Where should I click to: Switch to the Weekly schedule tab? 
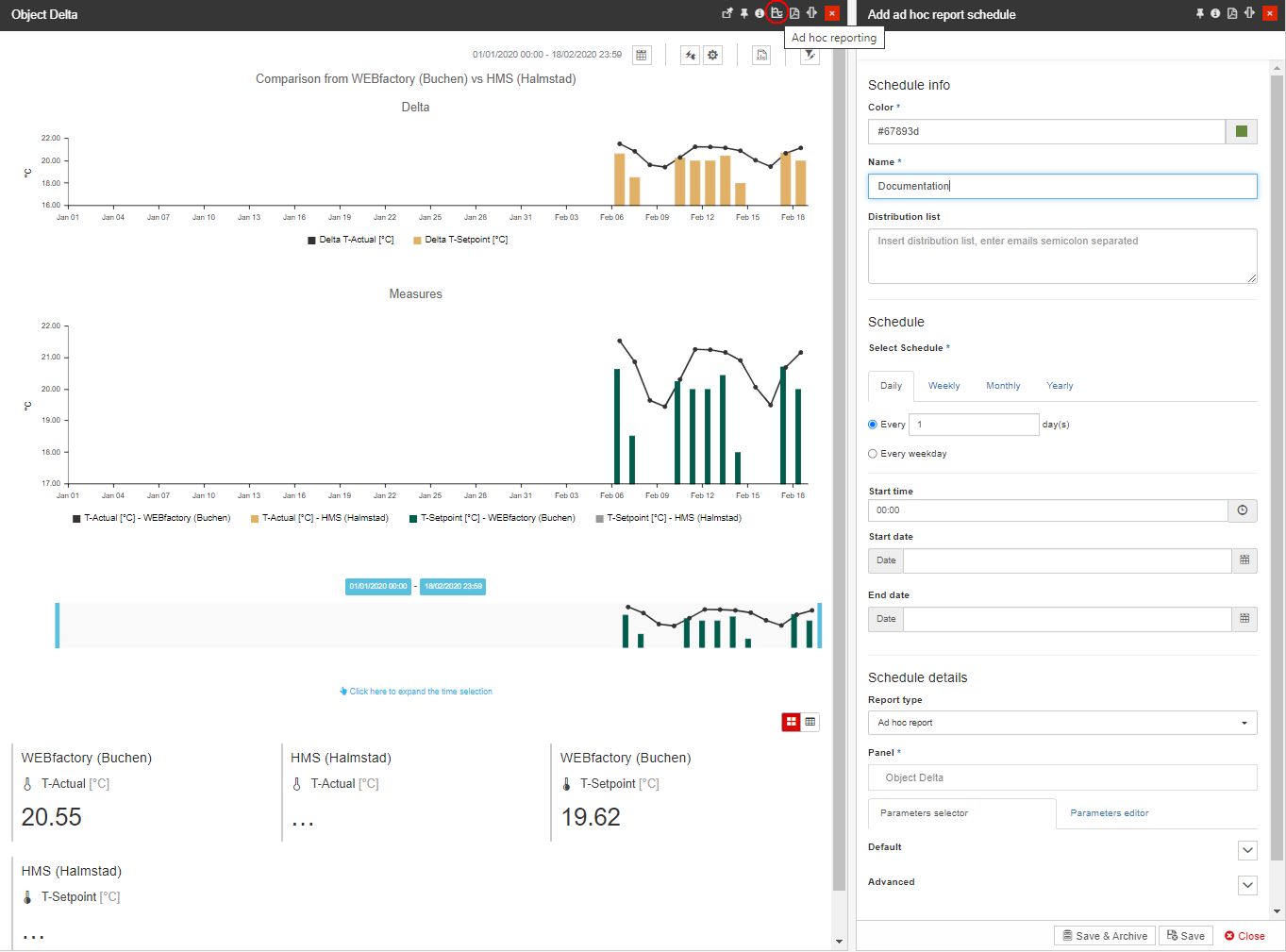(944, 386)
